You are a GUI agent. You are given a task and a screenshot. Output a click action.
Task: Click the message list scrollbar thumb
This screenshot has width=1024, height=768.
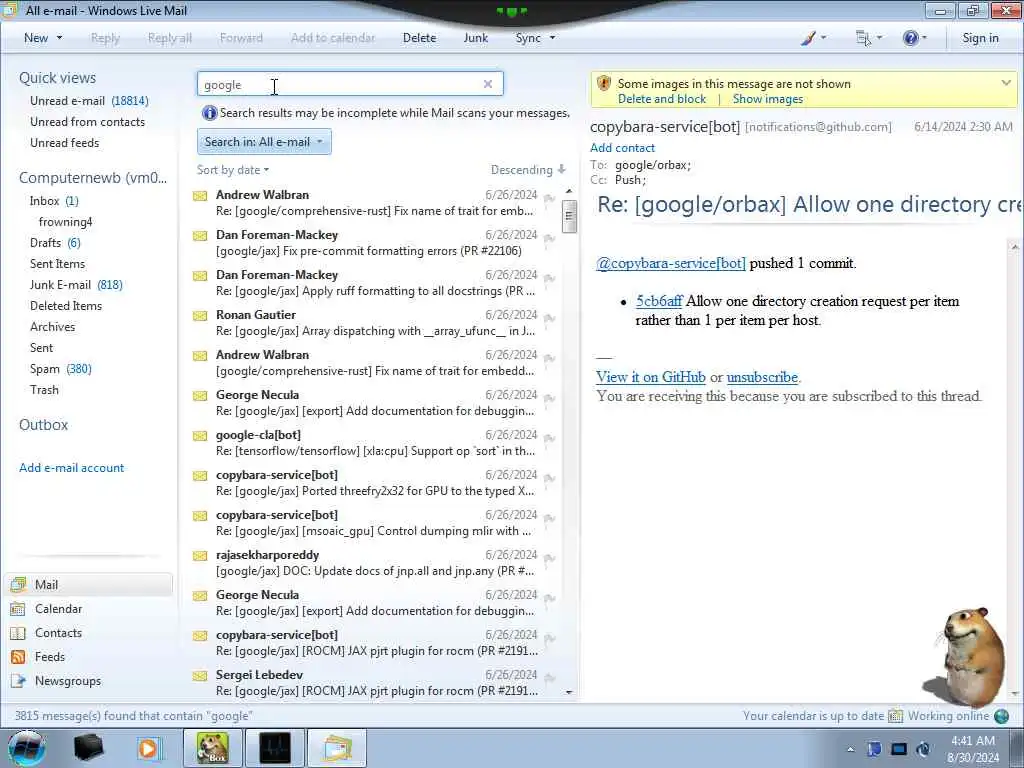pos(569,216)
